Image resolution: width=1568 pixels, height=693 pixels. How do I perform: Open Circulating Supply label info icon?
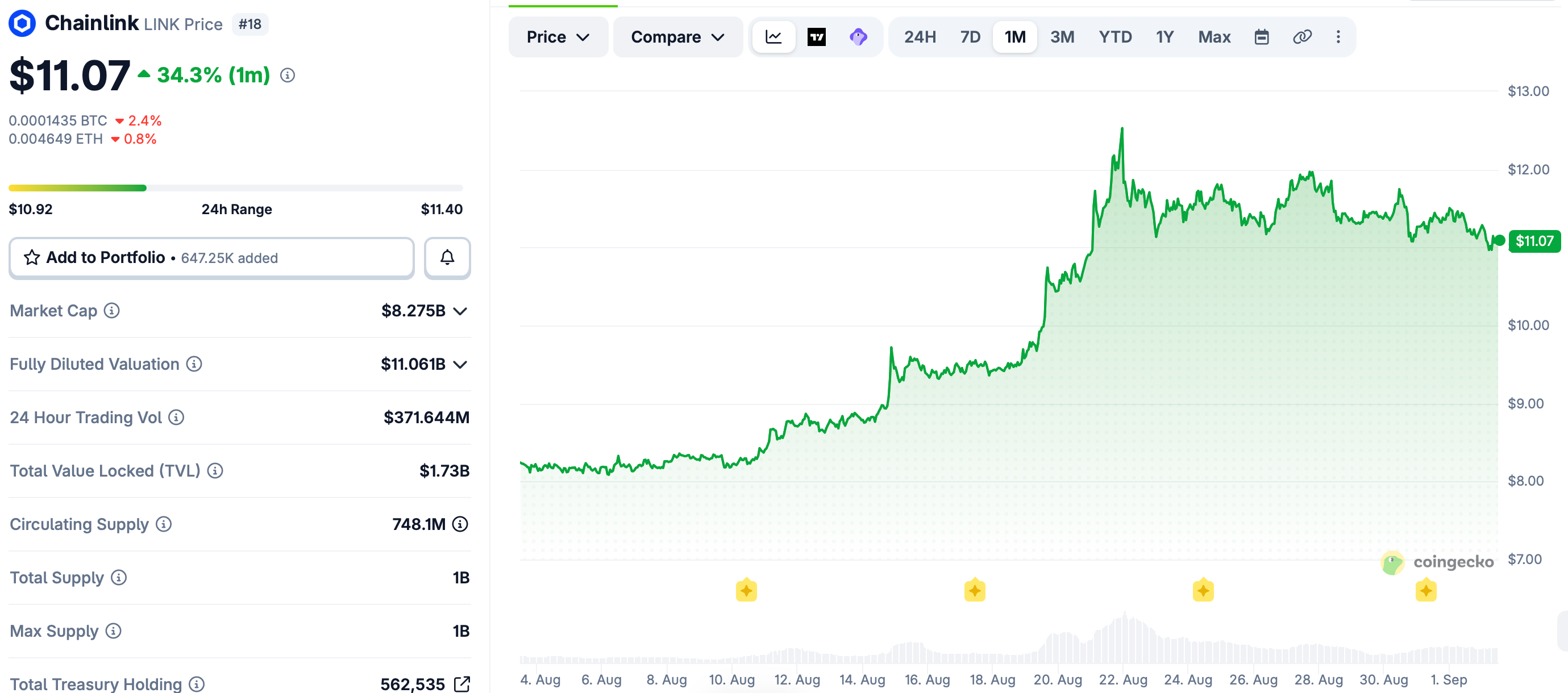tap(164, 524)
